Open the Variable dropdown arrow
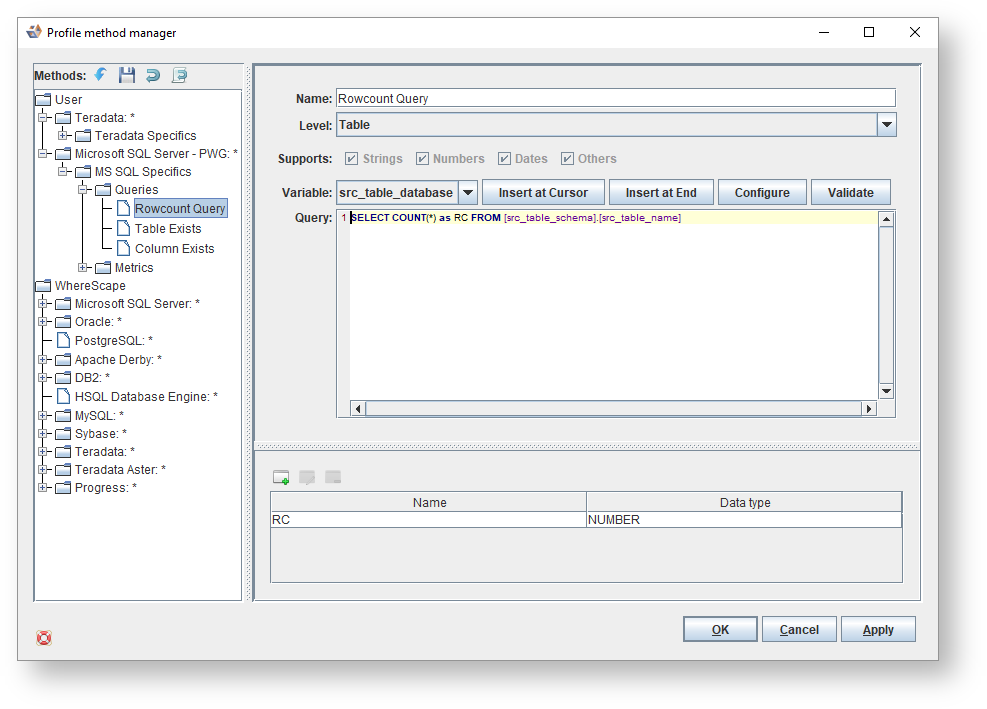This screenshot has width=987, height=709. click(x=467, y=193)
